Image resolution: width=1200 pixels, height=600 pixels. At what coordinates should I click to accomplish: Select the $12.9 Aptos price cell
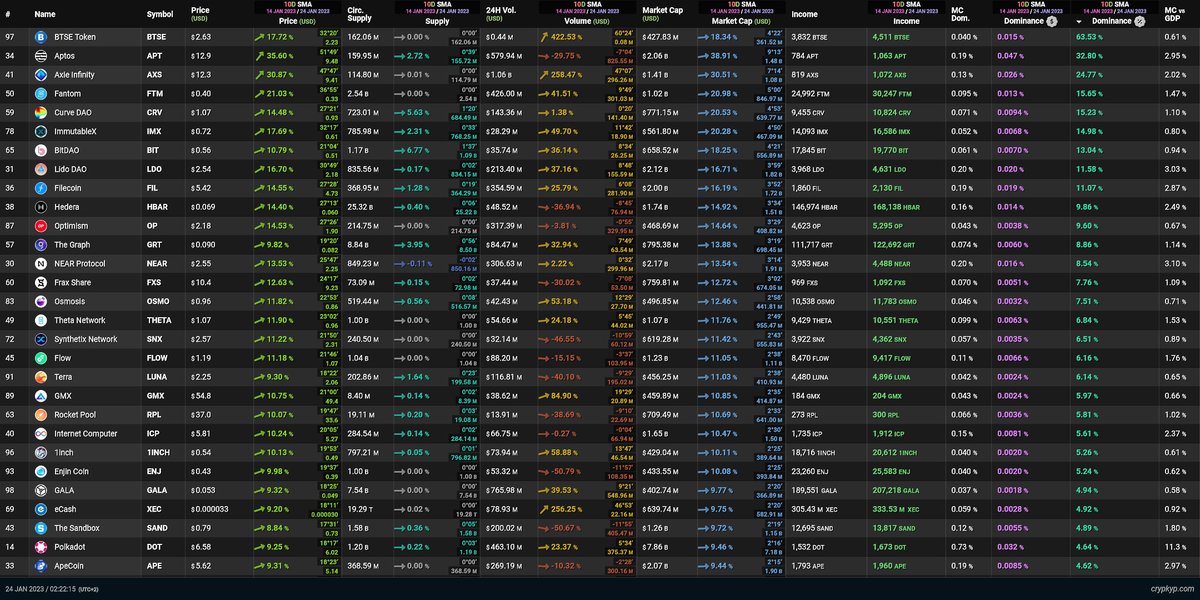click(x=199, y=56)
